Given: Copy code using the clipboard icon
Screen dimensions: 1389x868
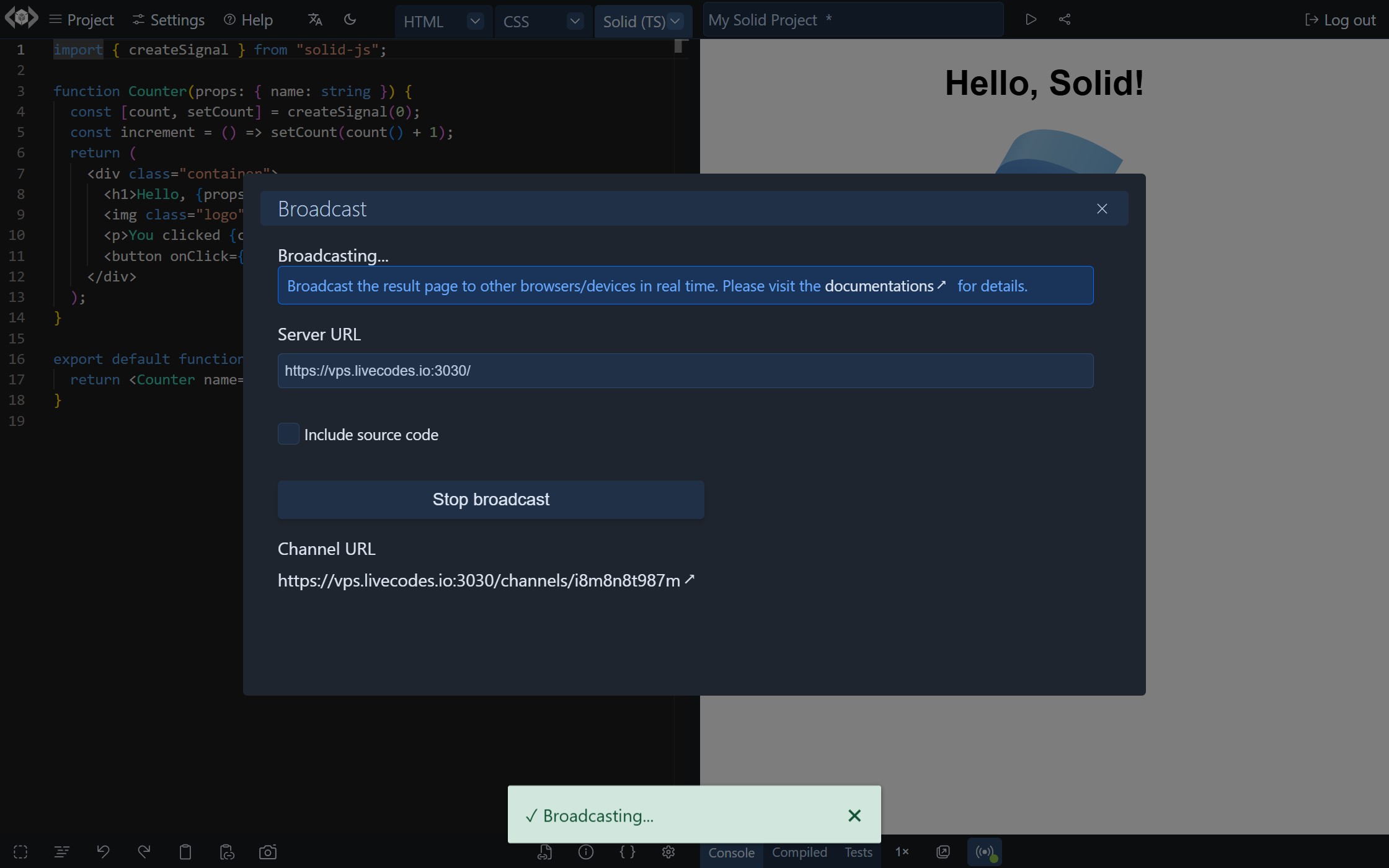Looking at the screenshot, I should point(185,851).
